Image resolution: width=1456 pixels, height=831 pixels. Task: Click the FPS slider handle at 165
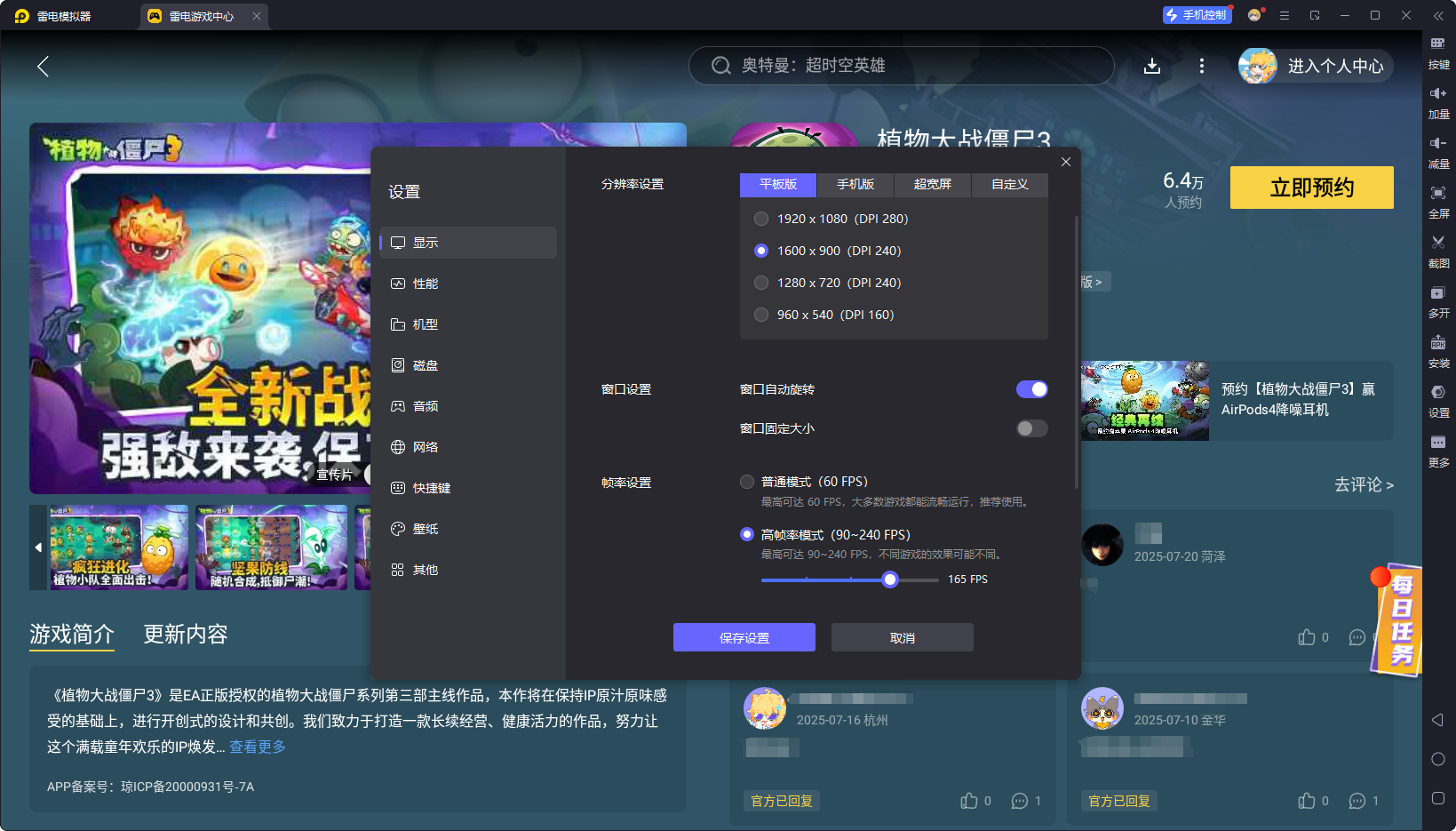pyautogui.click(x=890, y=579)
